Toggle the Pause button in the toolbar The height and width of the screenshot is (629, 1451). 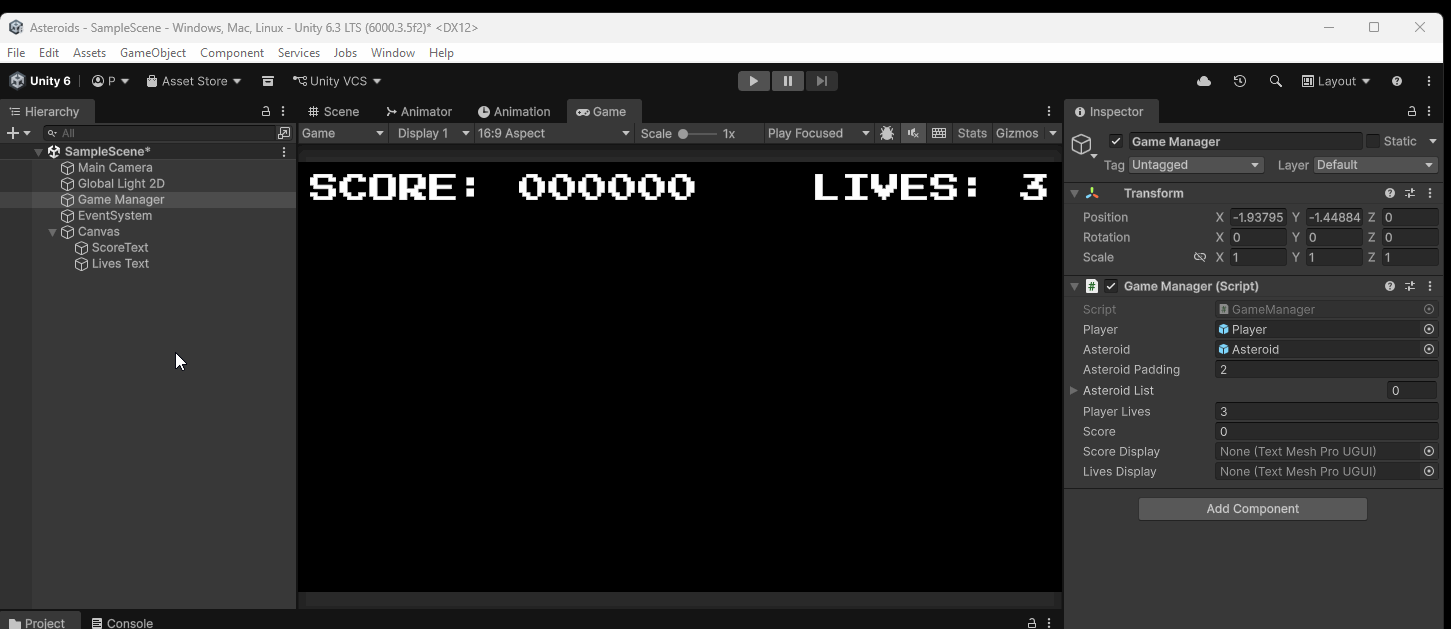tap(788, 81)
